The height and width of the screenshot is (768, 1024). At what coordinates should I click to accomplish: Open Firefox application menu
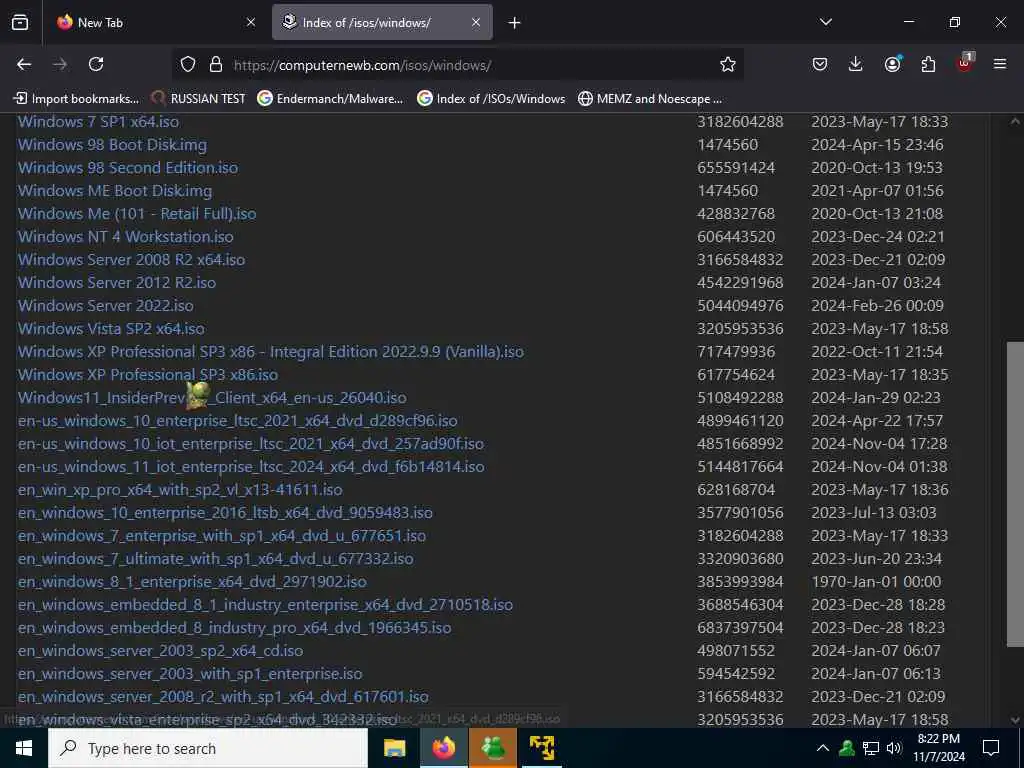point(1000,64)
